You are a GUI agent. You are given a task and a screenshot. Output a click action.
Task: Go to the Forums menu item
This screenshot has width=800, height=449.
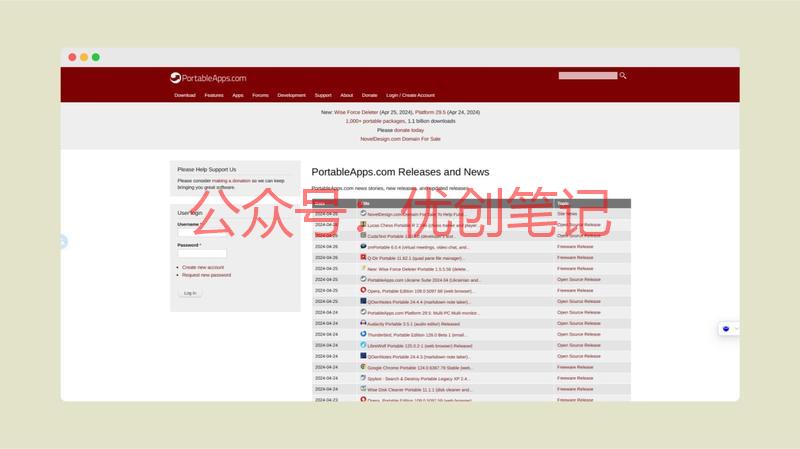pos(260,95)
